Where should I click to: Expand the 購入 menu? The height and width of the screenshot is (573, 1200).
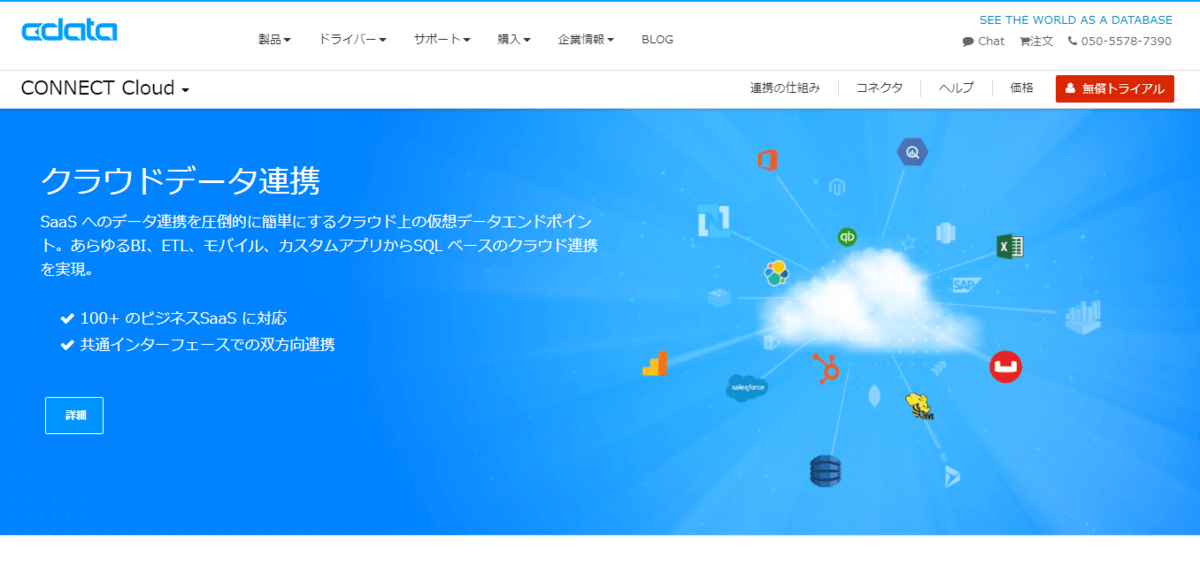click(514, 40)
